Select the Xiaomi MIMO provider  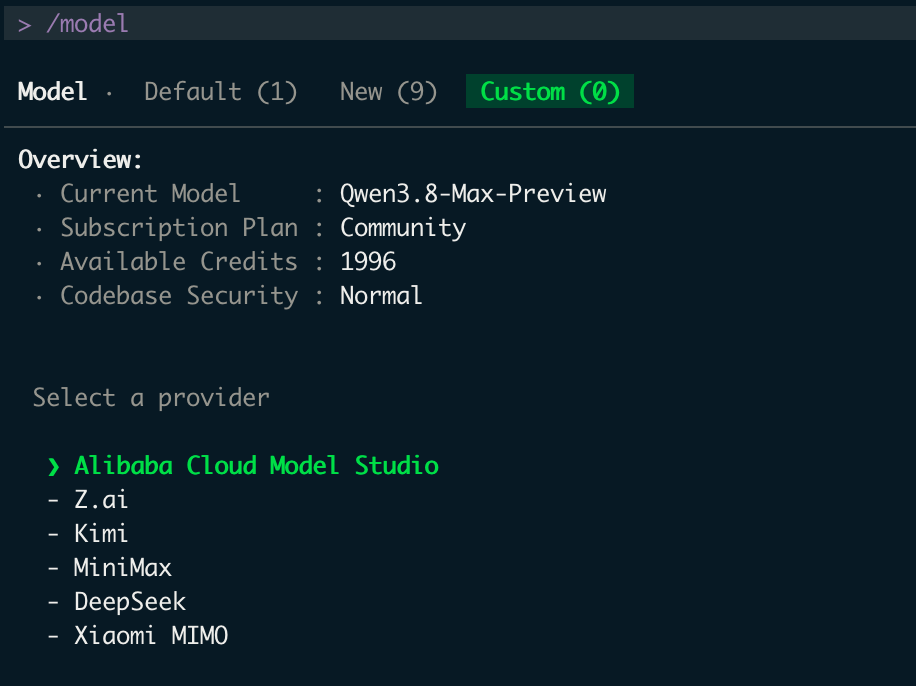click(x=151, y=636)
